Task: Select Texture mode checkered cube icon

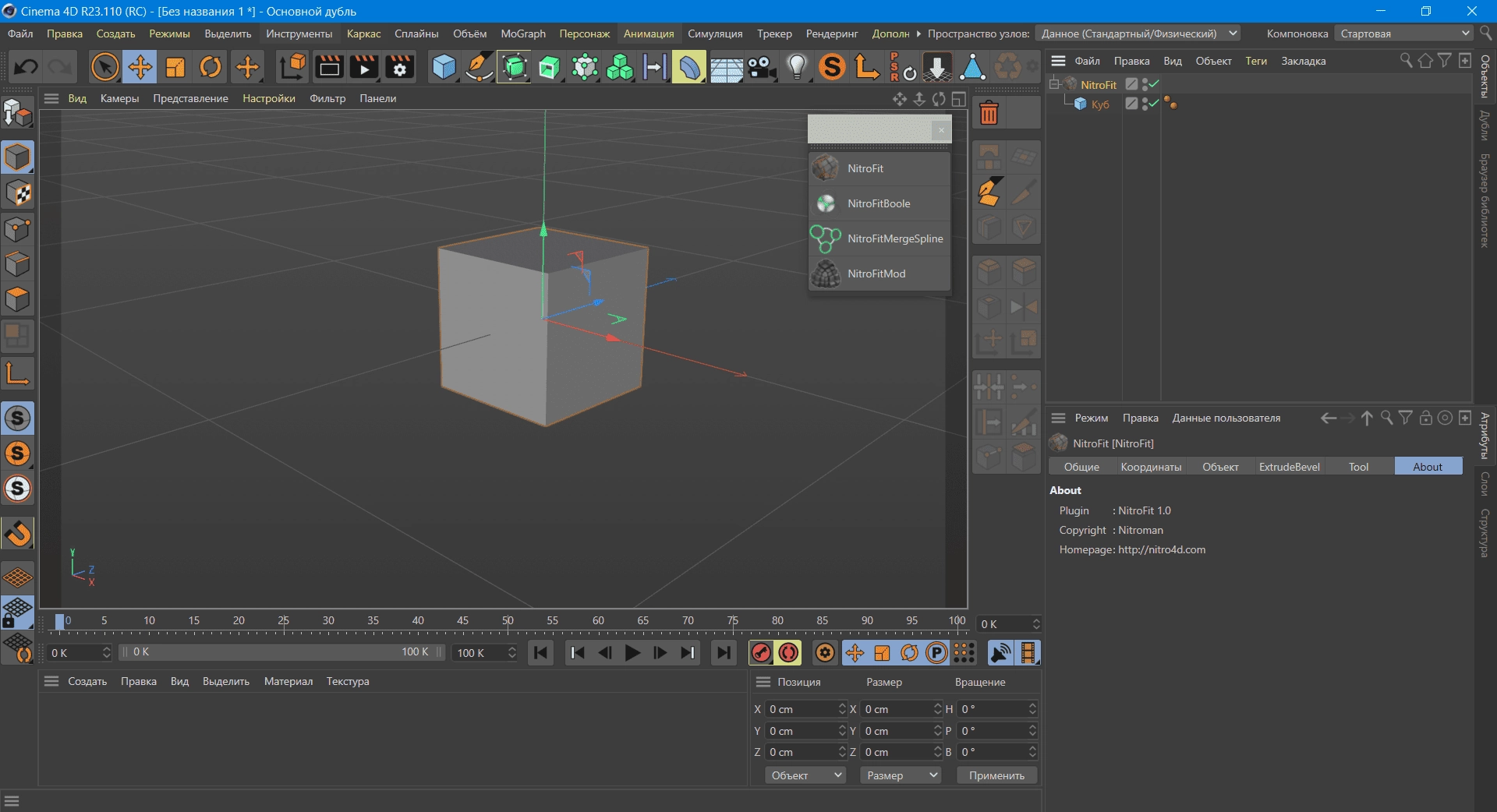Action: pos(17,193)
